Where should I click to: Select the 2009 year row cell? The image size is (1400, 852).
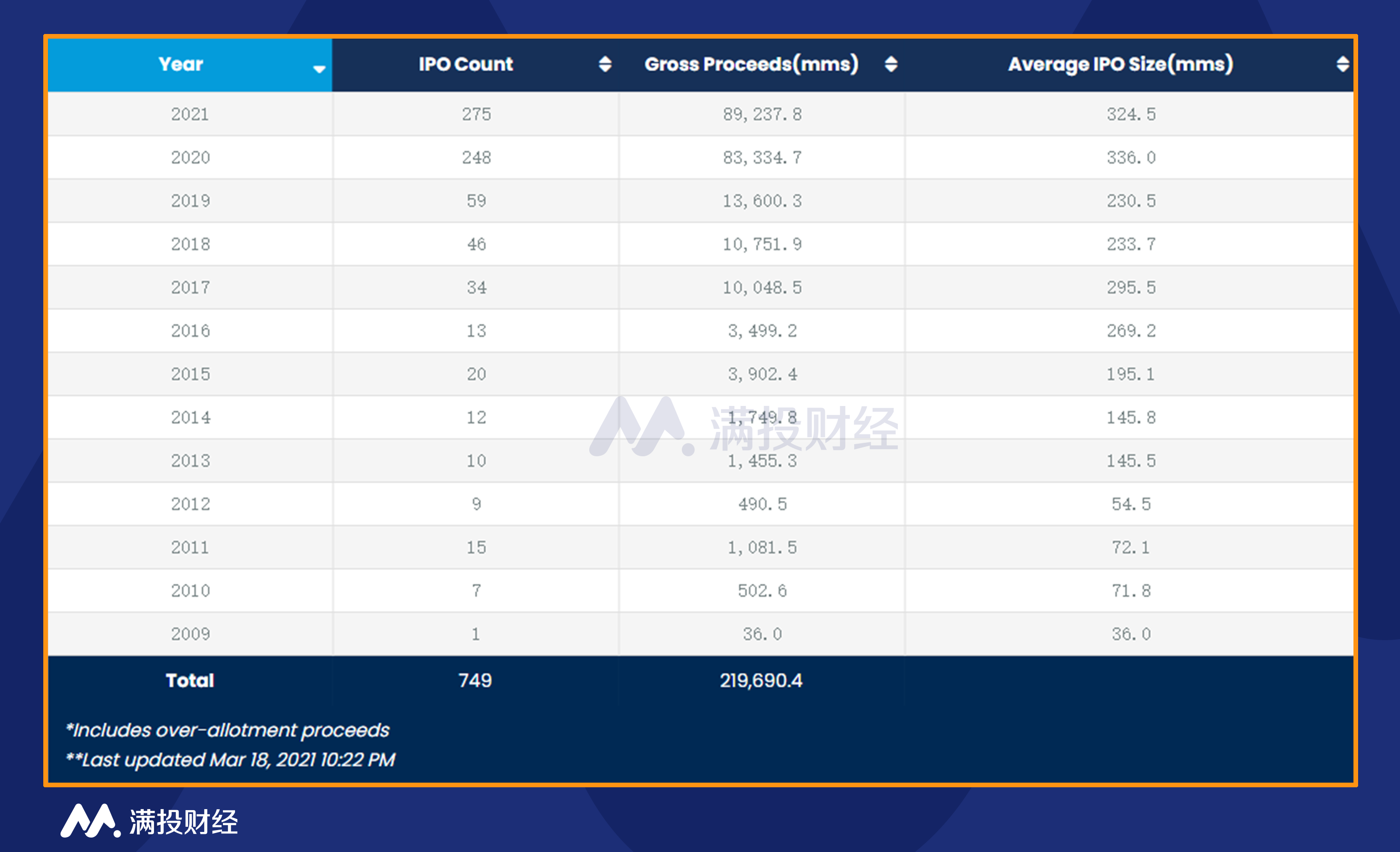190,634
